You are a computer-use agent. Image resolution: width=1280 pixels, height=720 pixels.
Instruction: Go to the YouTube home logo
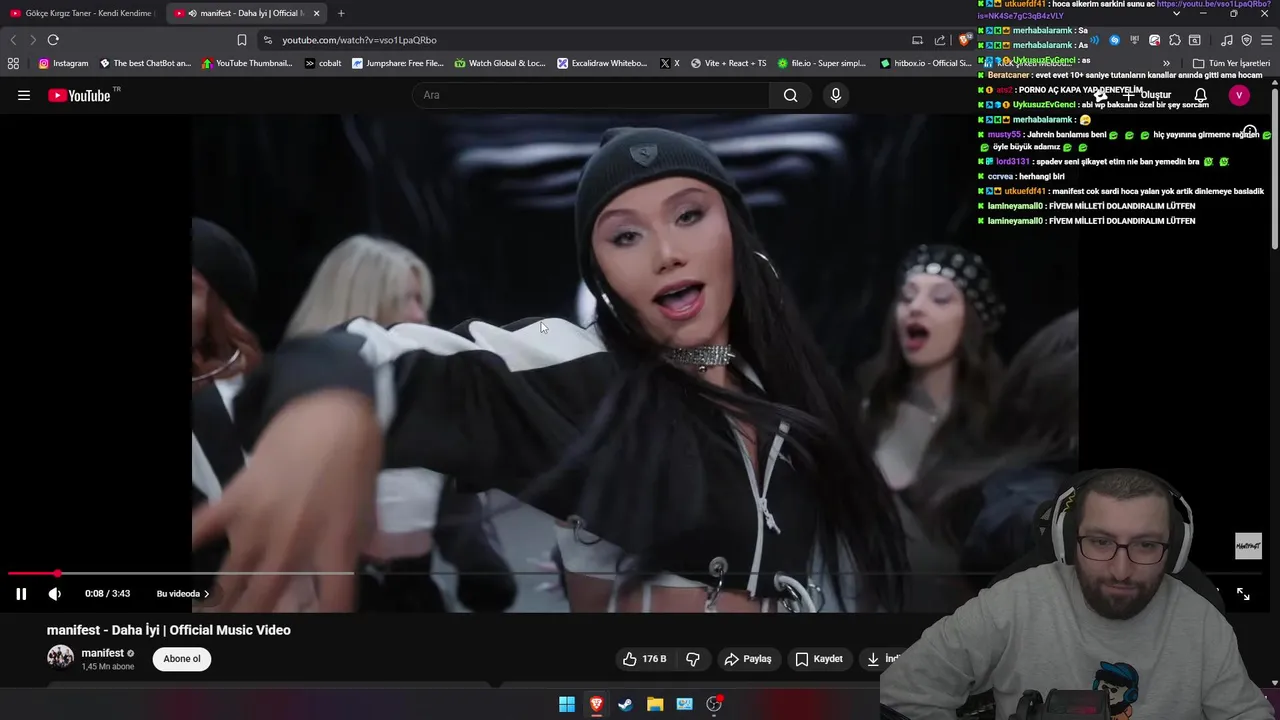point(79,95)
